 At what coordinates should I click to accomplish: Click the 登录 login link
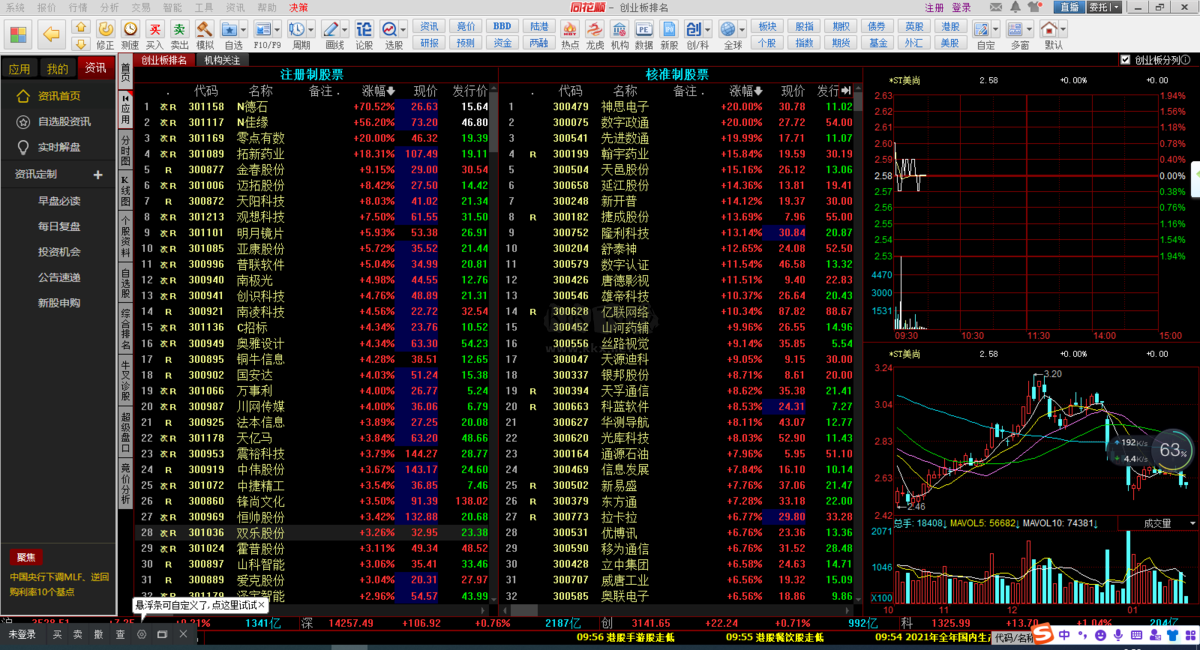pos(961,7)
